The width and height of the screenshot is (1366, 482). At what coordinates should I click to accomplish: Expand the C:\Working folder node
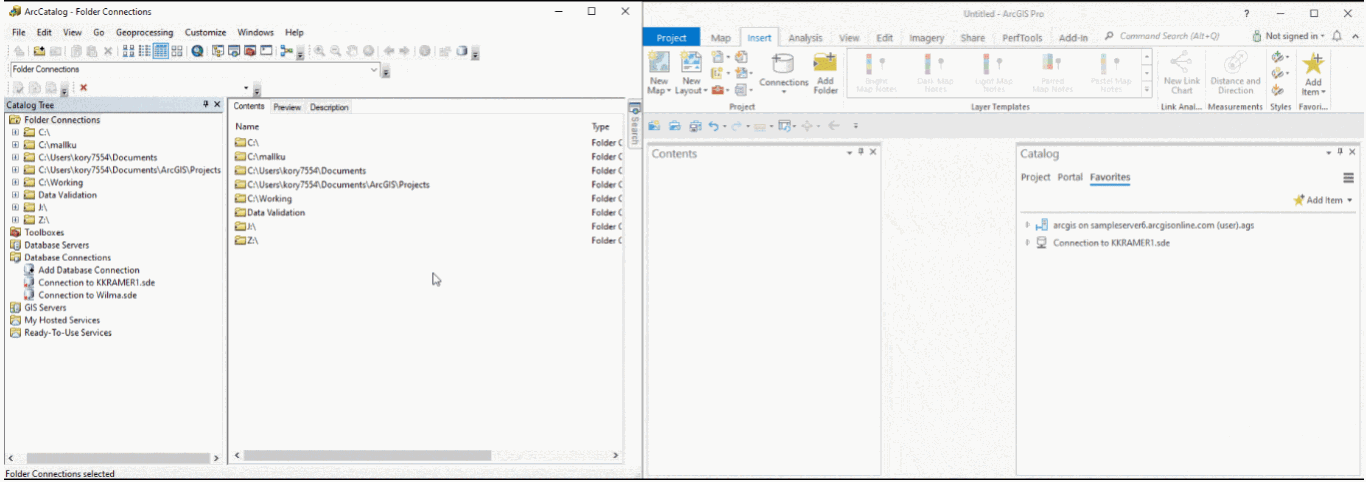pyautogui.click(x=15, y=183)
